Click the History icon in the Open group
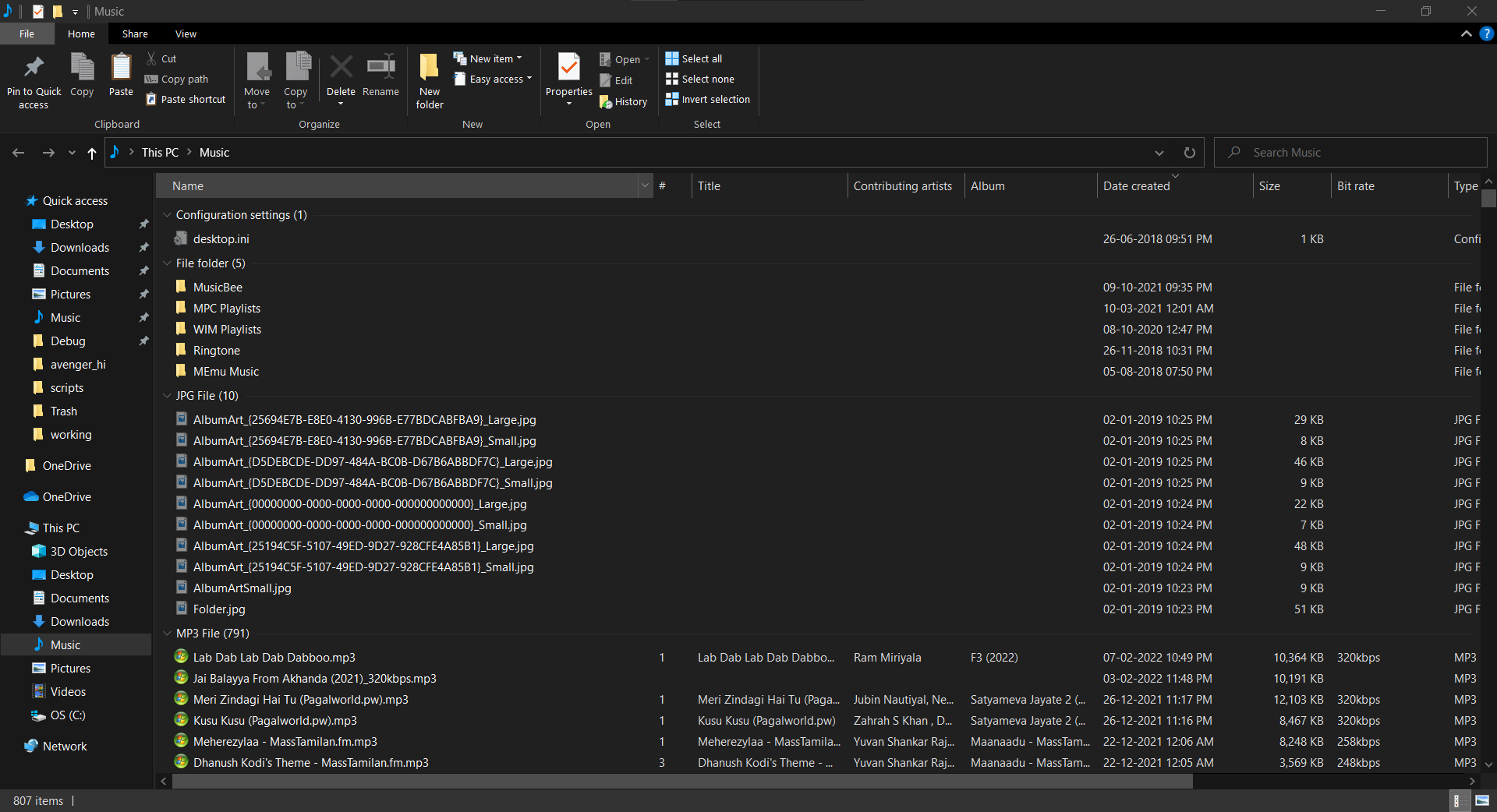1497x812 pixels. [x=624, y=101]
